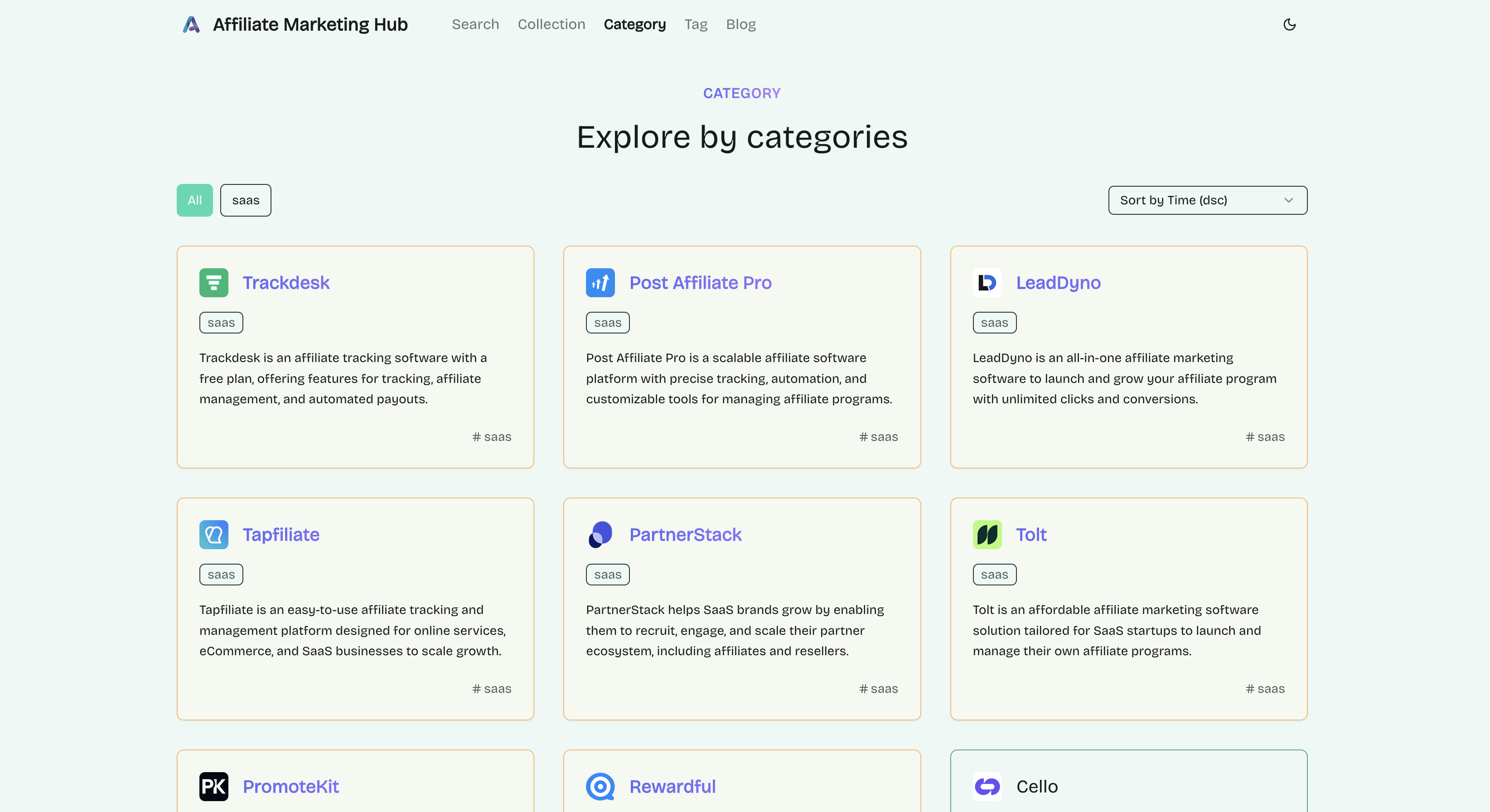Screen dimensions: 1490x812
Task: Open the Collection nav item
Action: pos(551,24)
